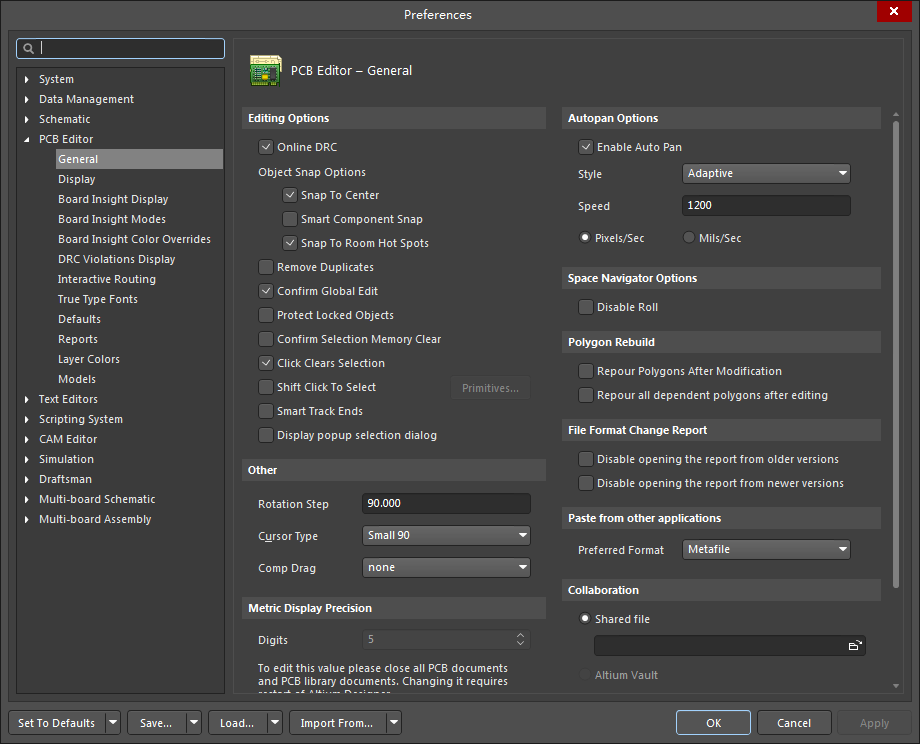
Task: Enable Protect Locked Objects
Action: (x=266, y=315)
